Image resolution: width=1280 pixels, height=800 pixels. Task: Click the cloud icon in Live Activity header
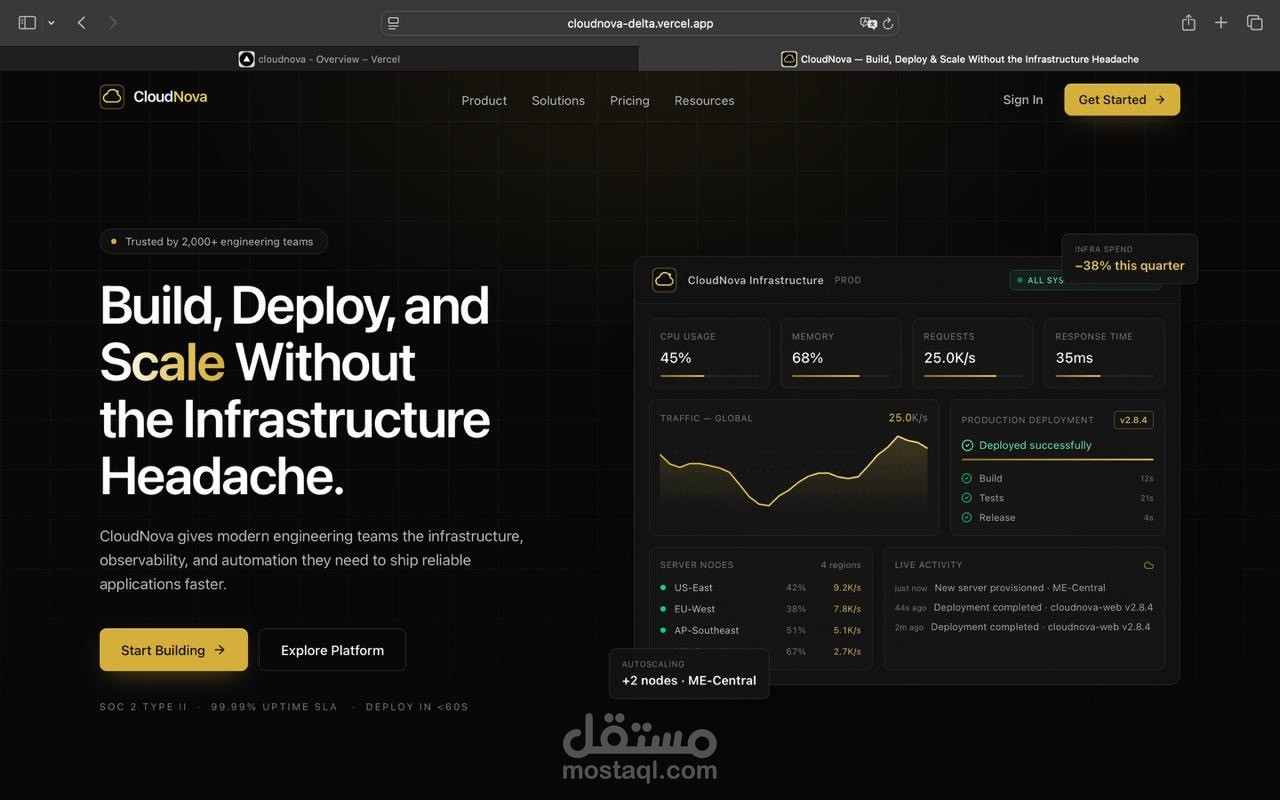coord(1148,565)
